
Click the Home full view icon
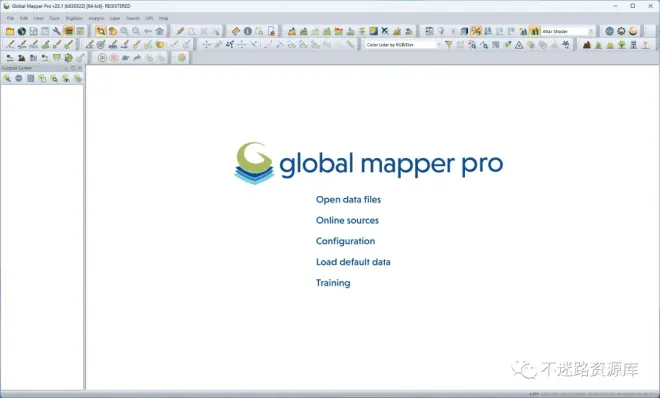tap(160, 31)
